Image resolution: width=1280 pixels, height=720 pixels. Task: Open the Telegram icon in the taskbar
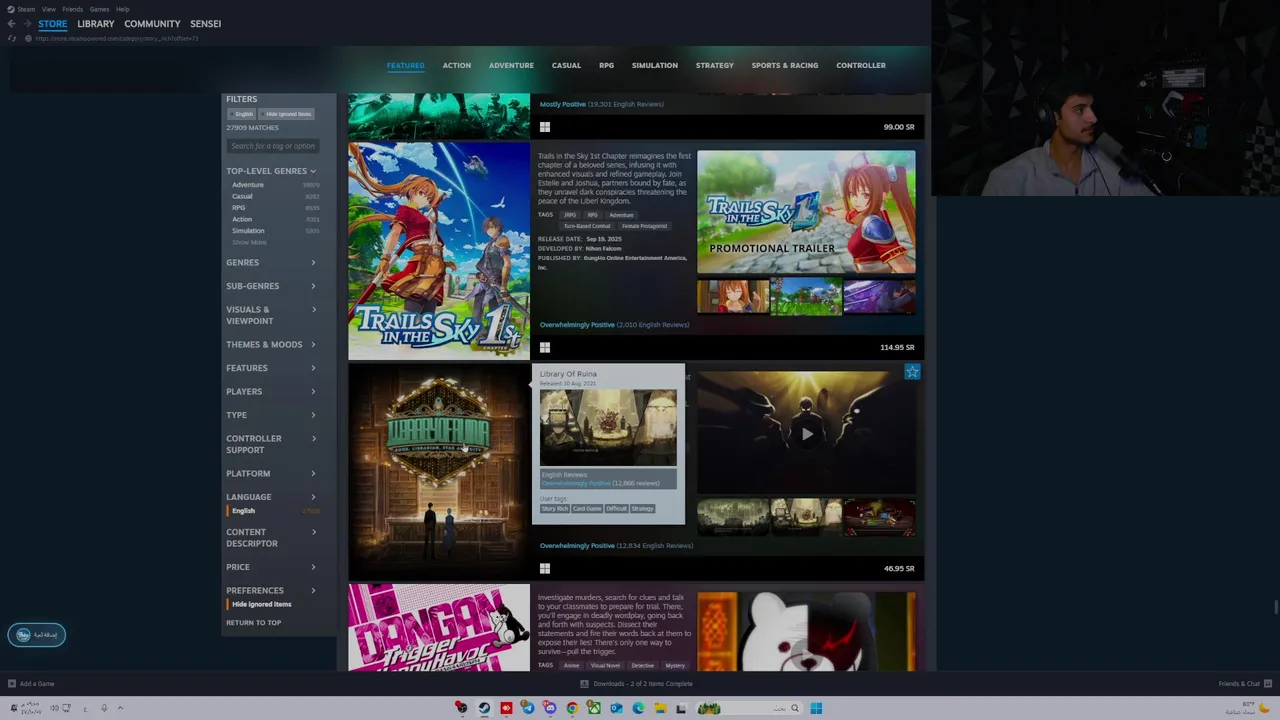[x=528, y=708]
